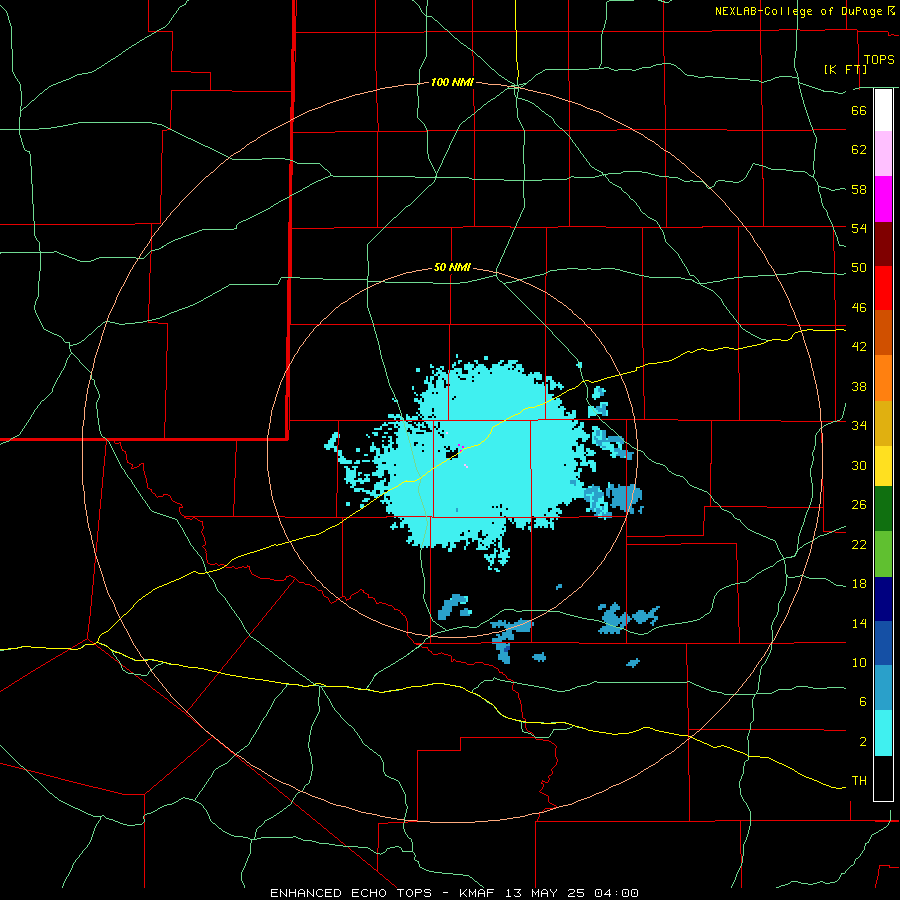900x900 pixels.
Task: Click the legend value 30
Action: (x=859, y=465)
